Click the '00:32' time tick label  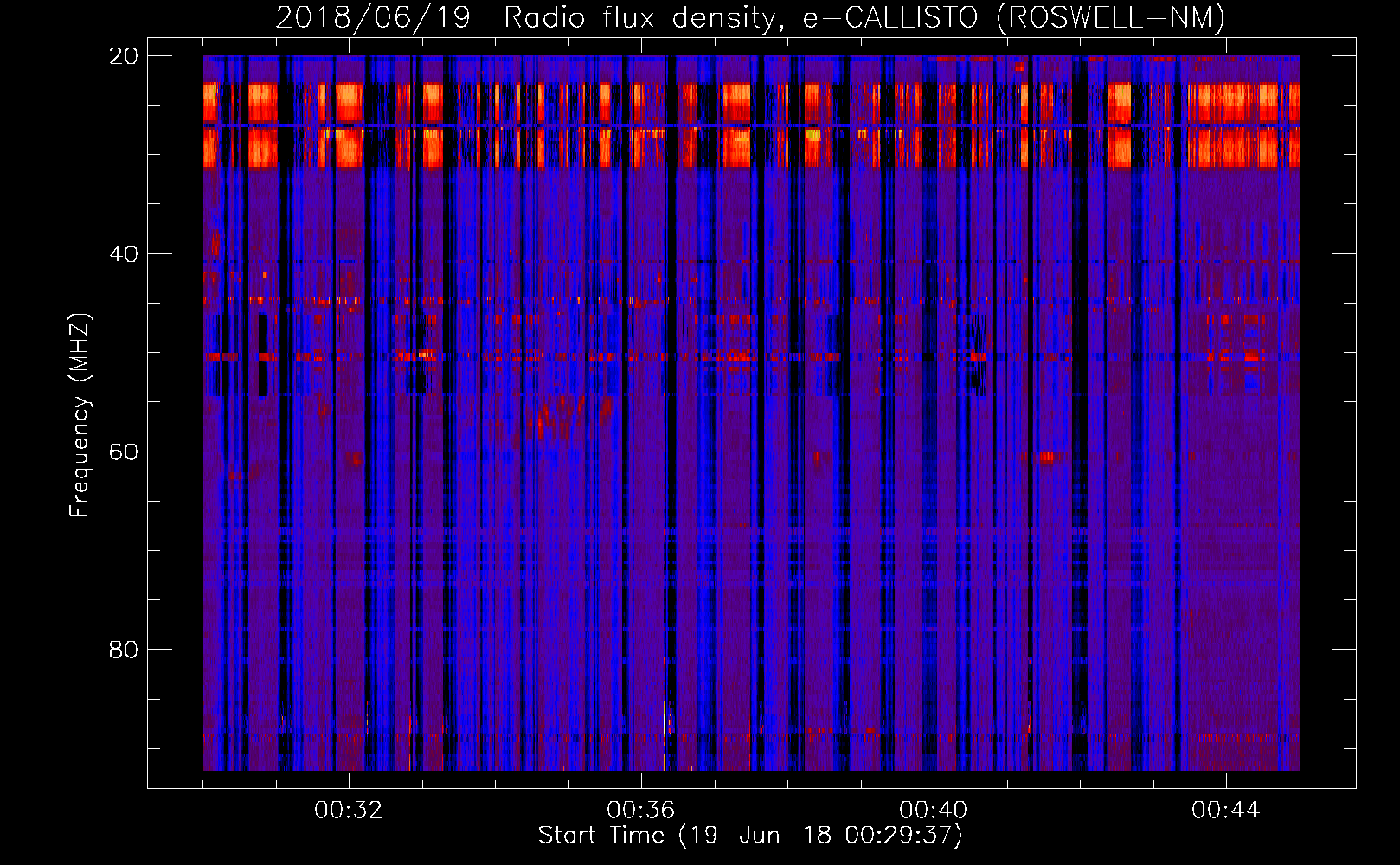click(349, 811)
